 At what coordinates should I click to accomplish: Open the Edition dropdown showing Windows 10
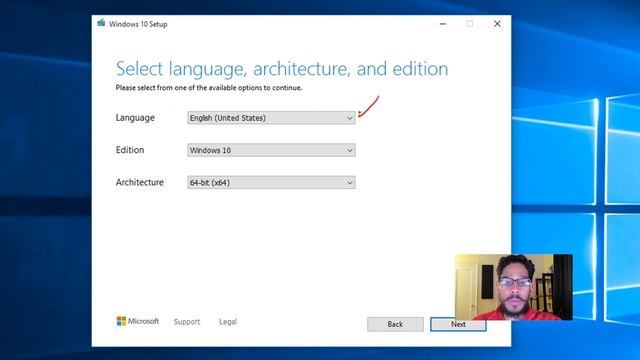pyautogui.click(x=271, y=150)
